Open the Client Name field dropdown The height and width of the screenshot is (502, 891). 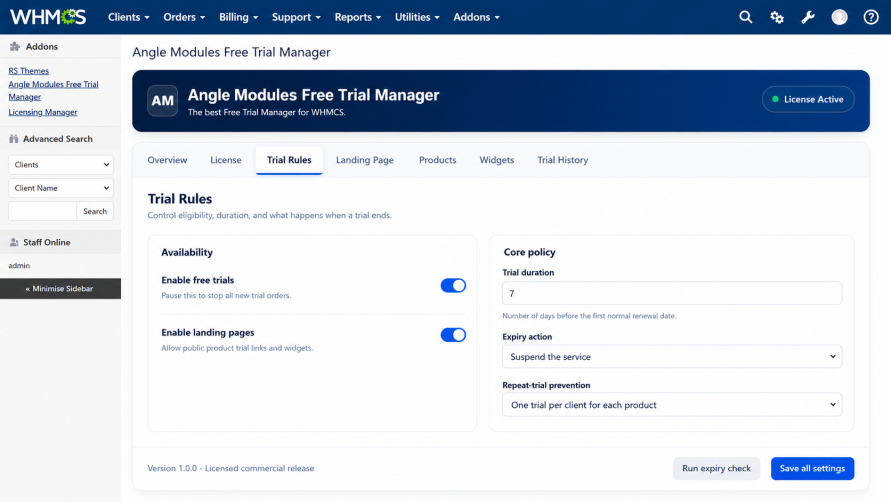coord(61,188)
